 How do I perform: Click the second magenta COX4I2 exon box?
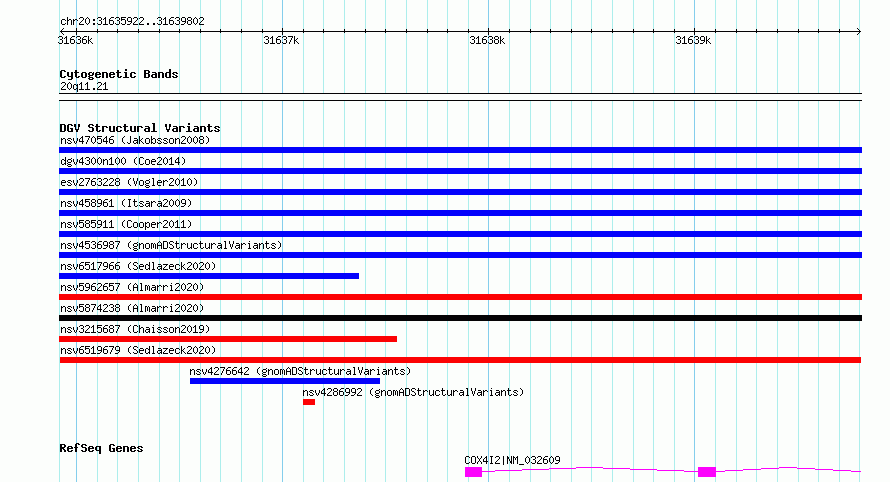tap(707, 472)
